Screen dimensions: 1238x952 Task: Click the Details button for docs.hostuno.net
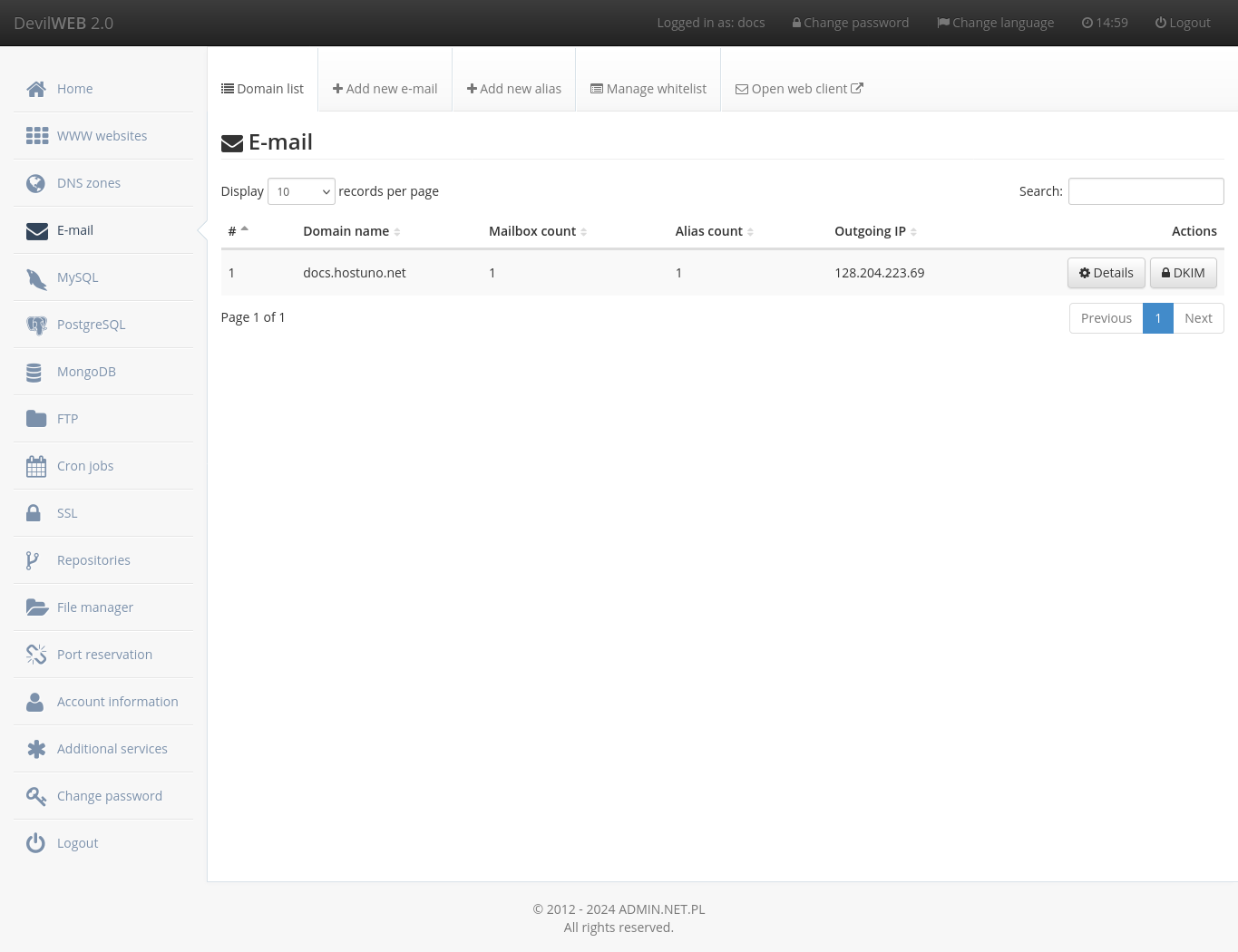pyautogui.click(x=1106, y=272)
